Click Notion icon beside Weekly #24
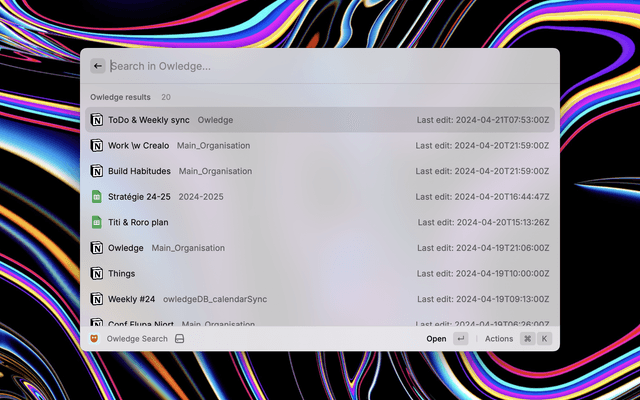 [x=97, y=299]
